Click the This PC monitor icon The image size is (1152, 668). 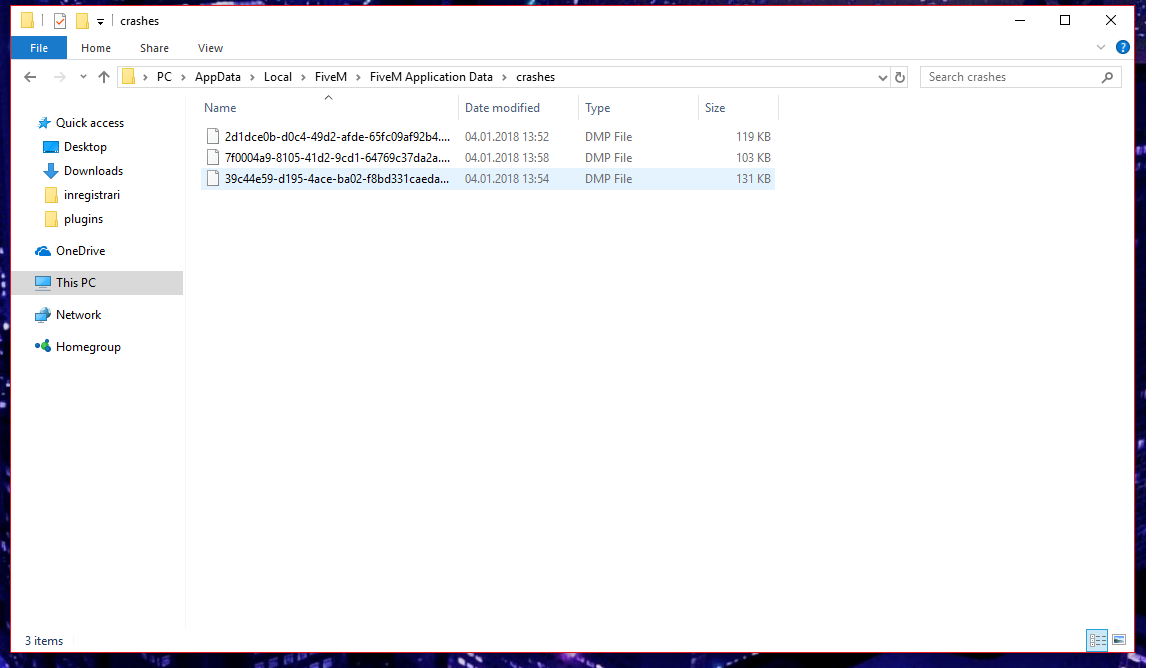coord(43,283)
